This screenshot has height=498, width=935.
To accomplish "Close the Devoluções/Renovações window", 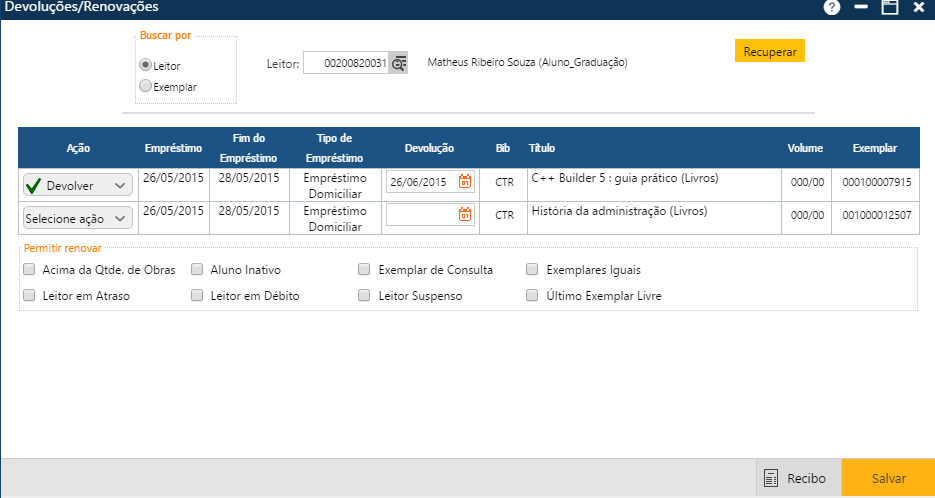I will pyautogui.click(x=919, y=7).
